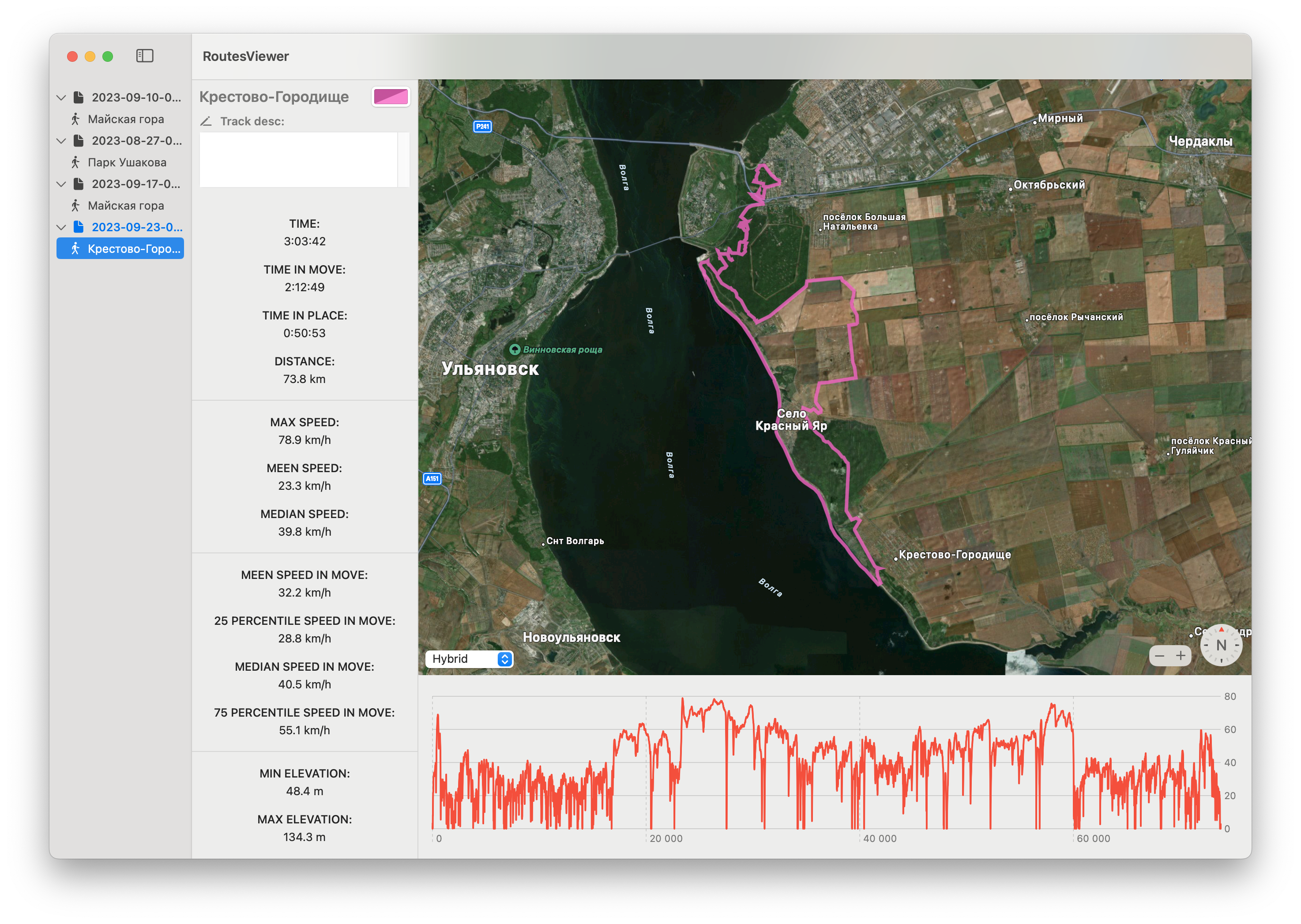1301x924 pixels.
Task: Click the A151 road shield on map
Action: (432, 478)
